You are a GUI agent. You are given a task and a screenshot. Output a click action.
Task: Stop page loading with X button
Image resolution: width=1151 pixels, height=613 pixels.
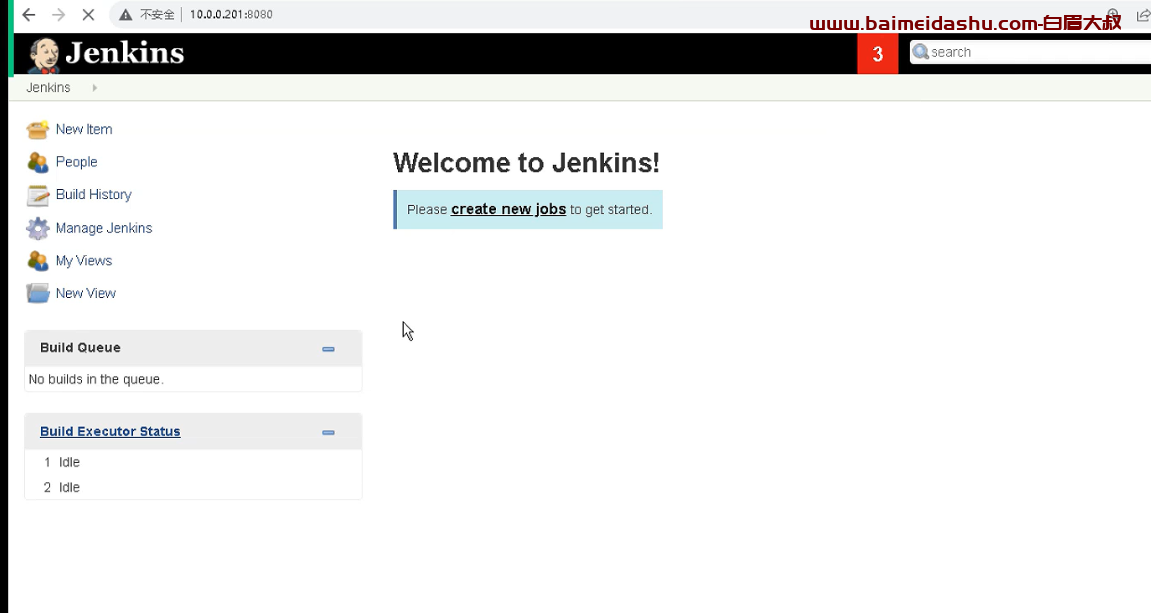(88, 15)
